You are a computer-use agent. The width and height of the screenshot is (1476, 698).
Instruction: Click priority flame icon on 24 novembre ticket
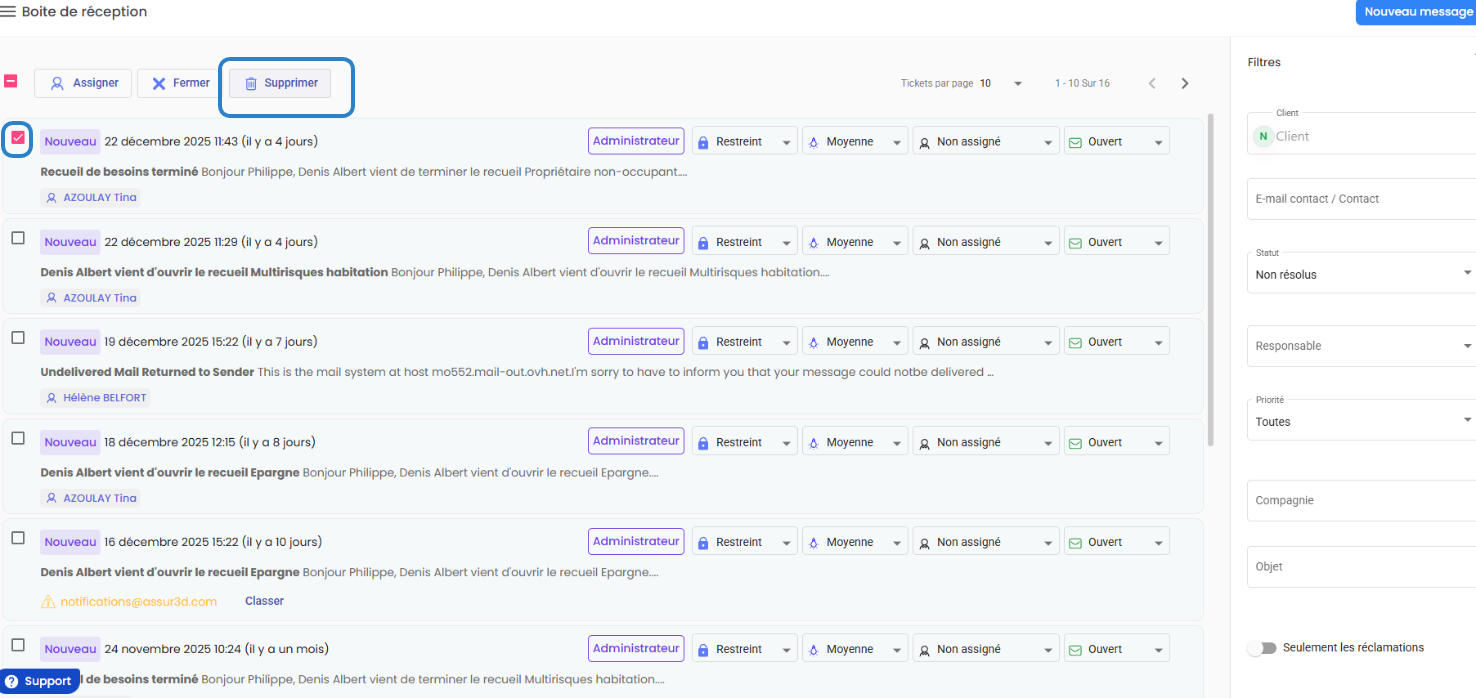tap(813, 650)
